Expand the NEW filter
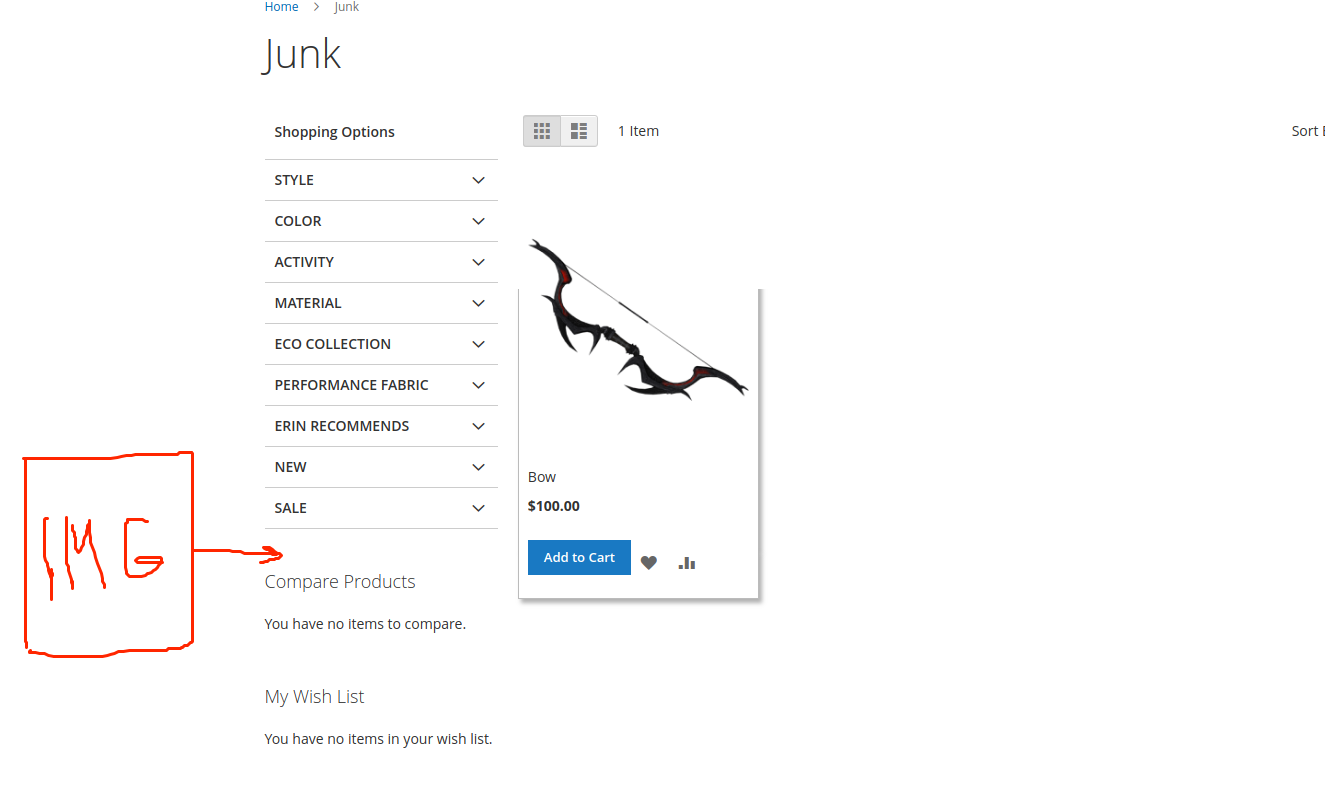The width and height of the screenshot is (1325, 785). (381, 467)
